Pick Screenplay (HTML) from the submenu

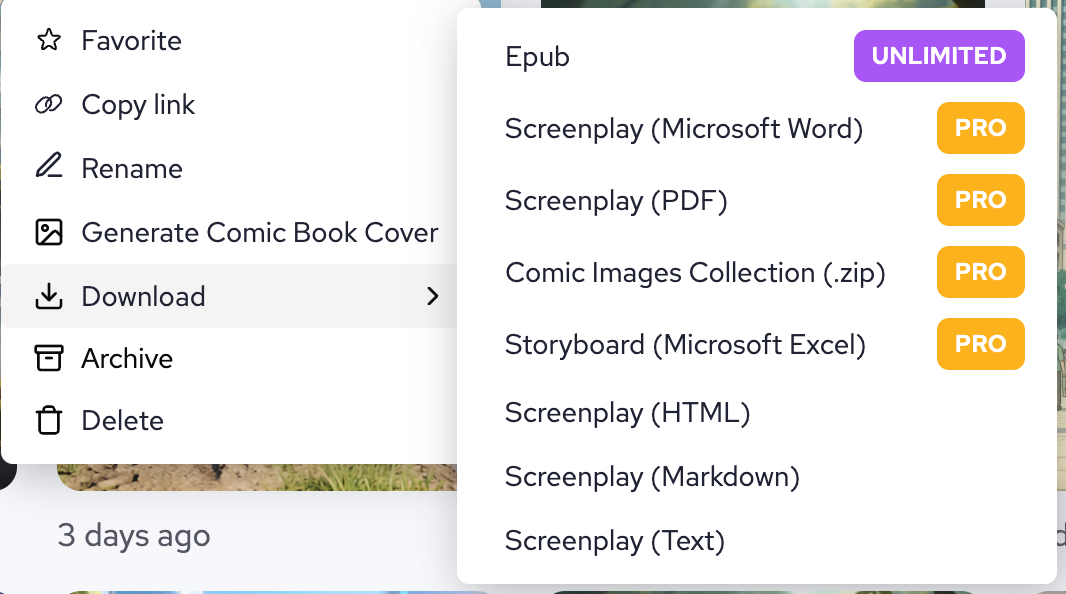627,413
